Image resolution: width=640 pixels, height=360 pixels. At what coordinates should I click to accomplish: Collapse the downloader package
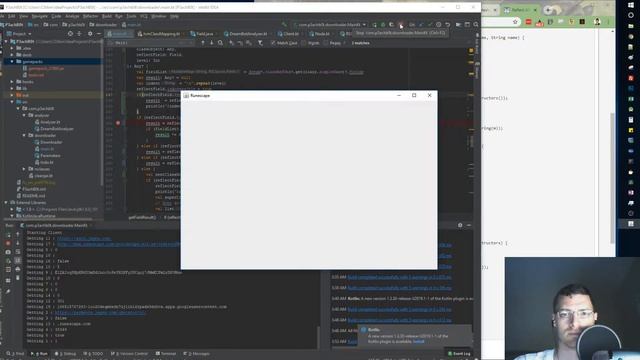(x=24, y=136)
